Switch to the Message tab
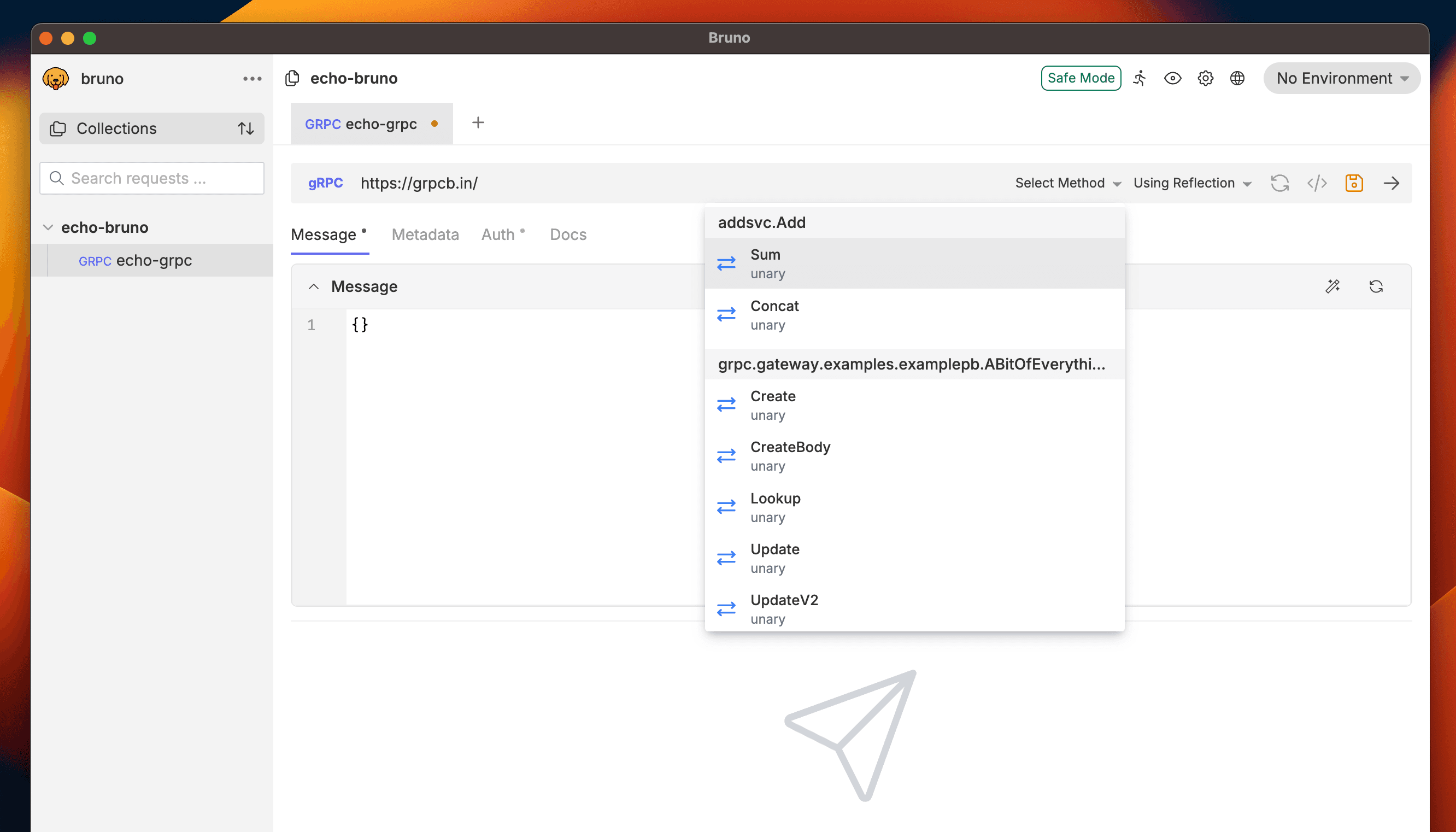 [x=329, y=235]
